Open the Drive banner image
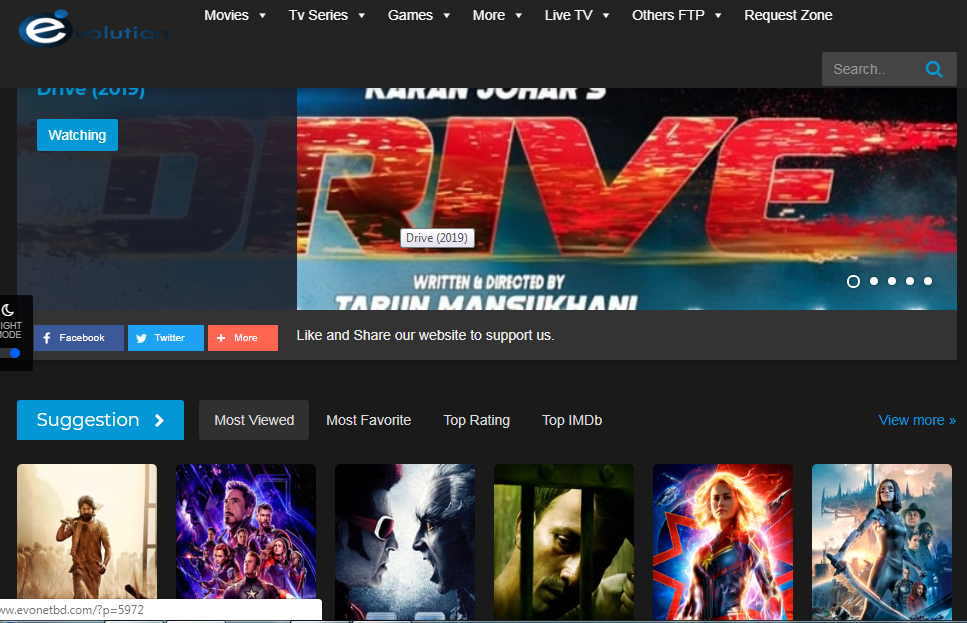This screenshot has width=967, height=623. tap(627, 199)
